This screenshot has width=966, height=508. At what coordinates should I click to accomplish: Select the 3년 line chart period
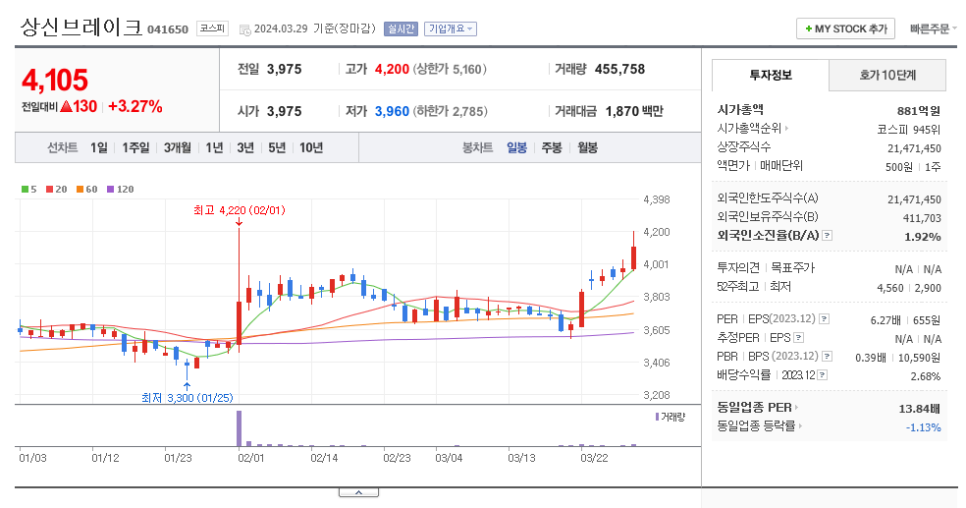coord(245,148)
